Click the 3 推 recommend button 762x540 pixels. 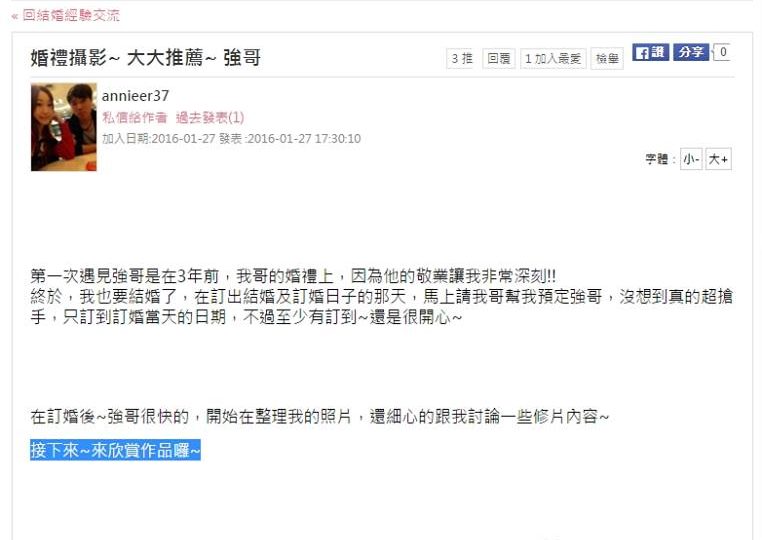tap(462, 59)
